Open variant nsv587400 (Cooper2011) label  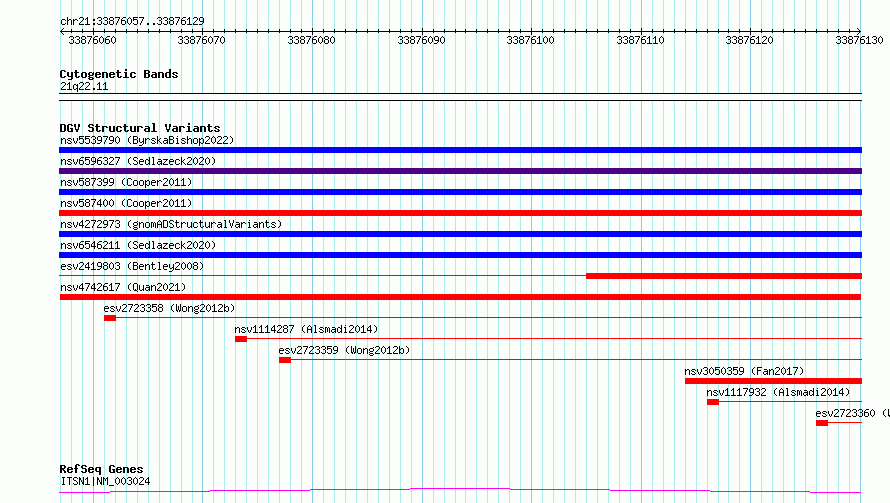coord(126,203)
